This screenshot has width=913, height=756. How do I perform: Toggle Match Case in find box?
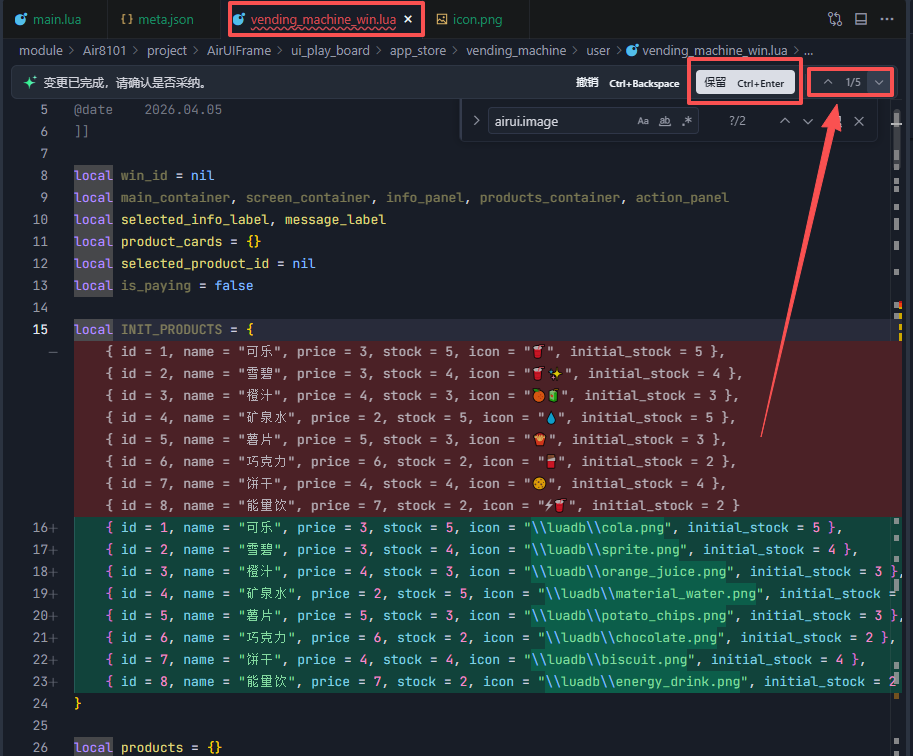(643, 121)
